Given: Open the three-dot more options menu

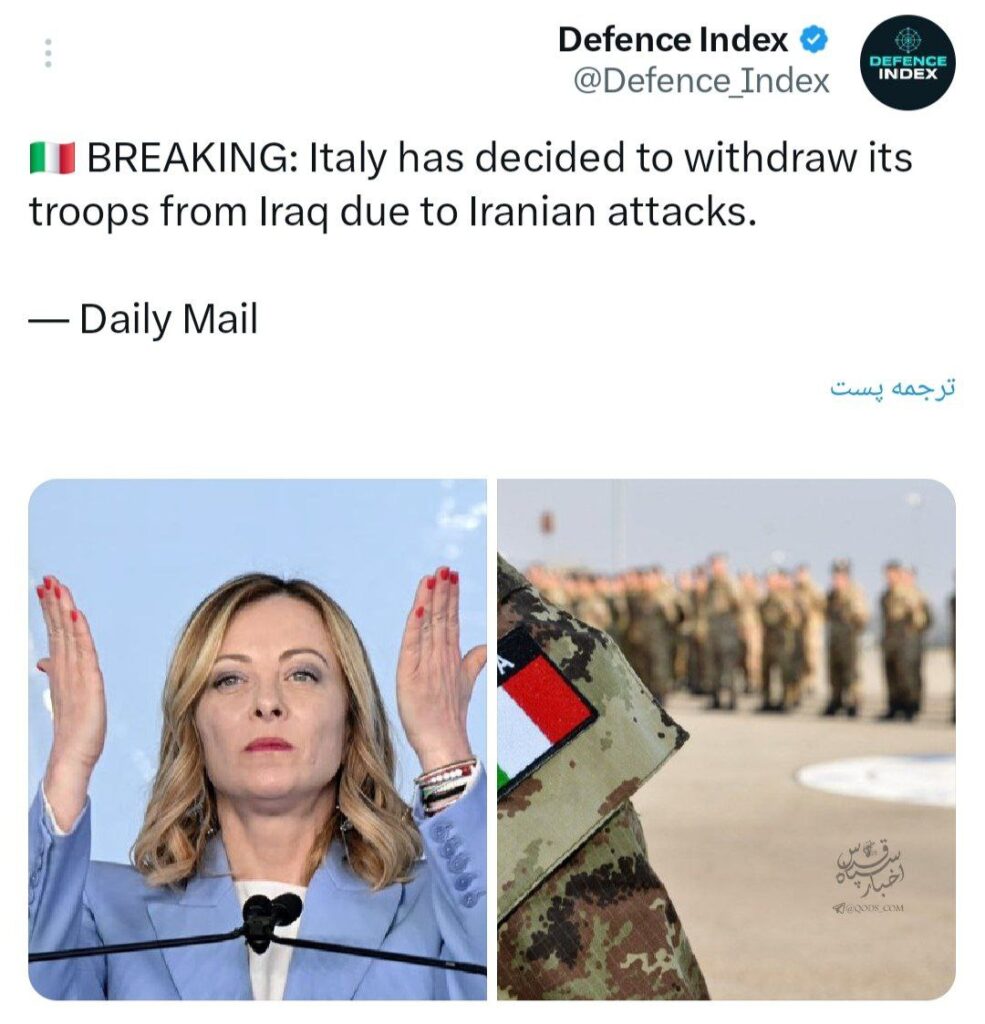Looking at the screenshot, I should (x=48, y=54).
